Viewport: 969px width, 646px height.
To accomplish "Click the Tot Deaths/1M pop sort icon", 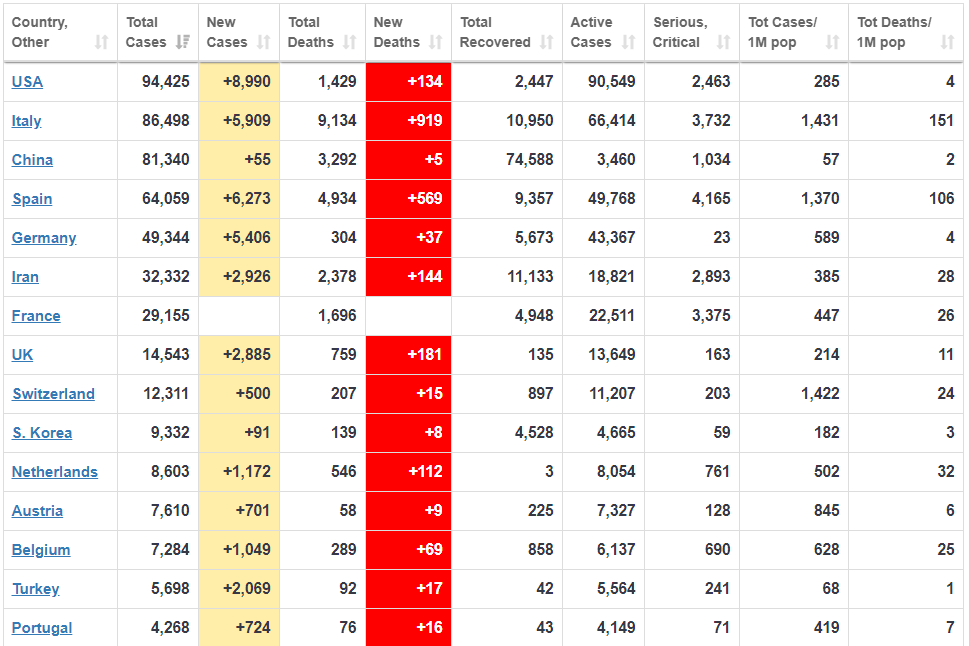I will click(948, 42).
